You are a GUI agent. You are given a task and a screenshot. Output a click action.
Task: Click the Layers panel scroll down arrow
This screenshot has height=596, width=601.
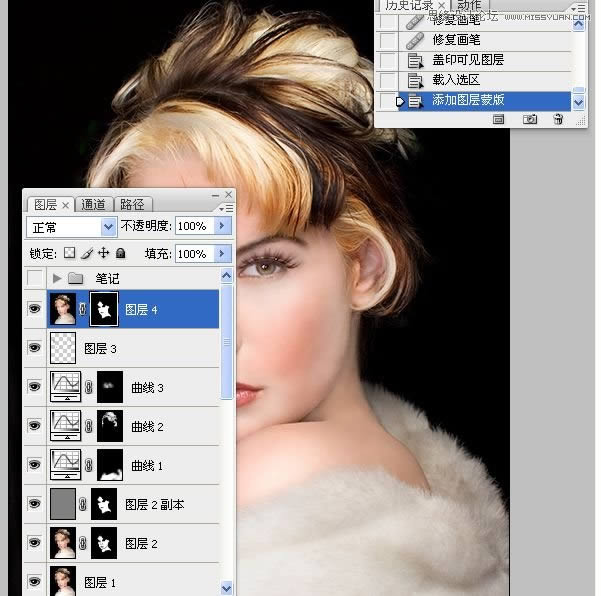(227, 588)
